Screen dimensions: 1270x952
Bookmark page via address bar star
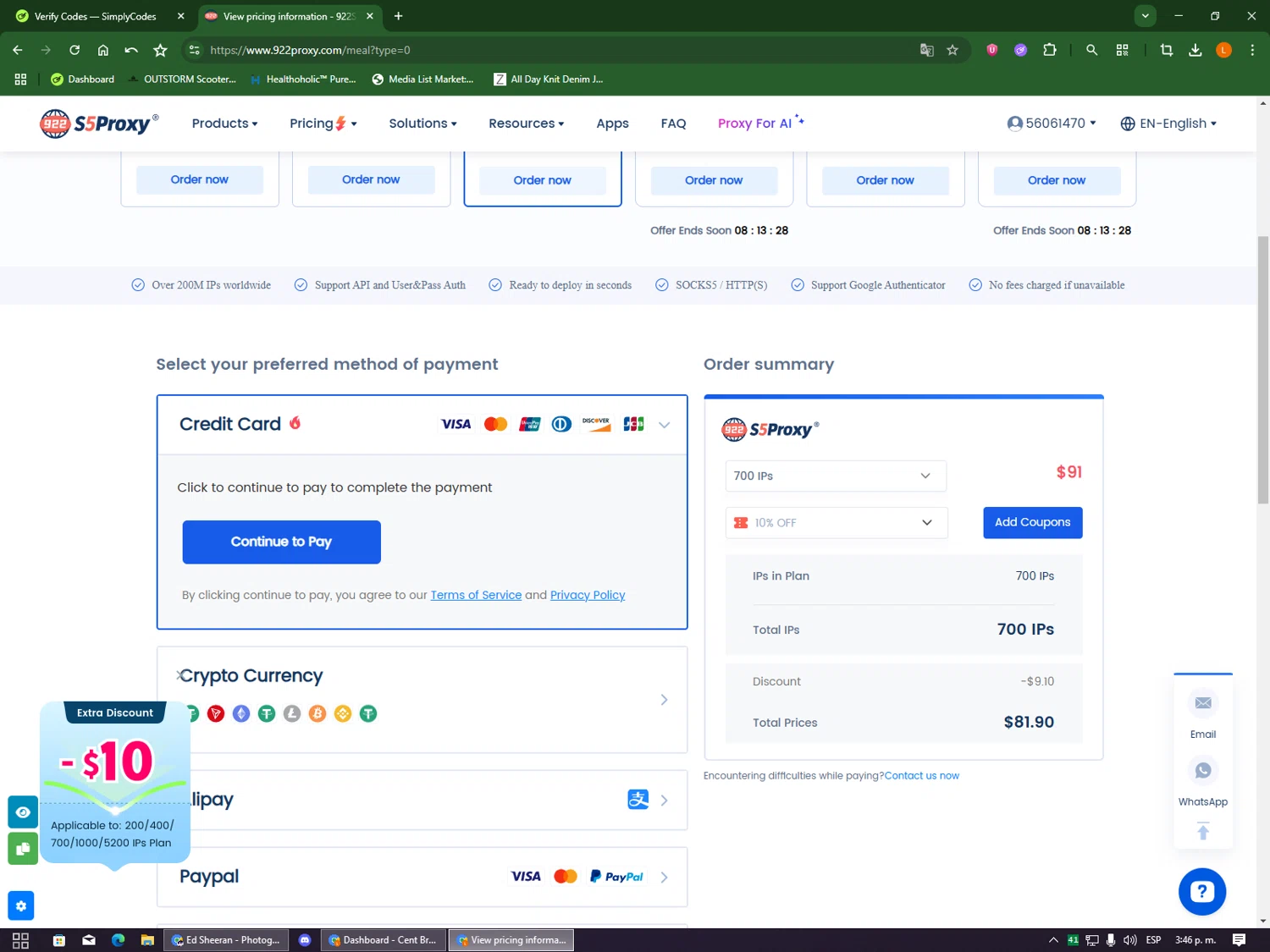point(952,50)
